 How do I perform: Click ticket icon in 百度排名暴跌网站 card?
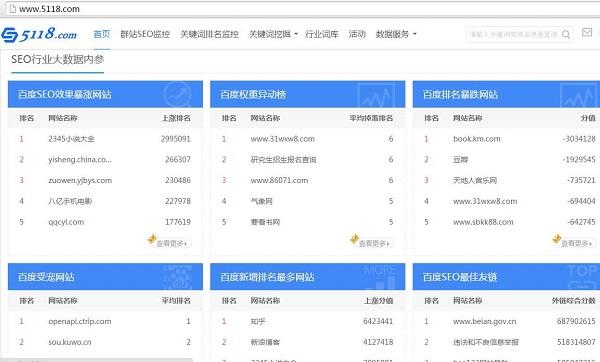(x=556, y=239)
